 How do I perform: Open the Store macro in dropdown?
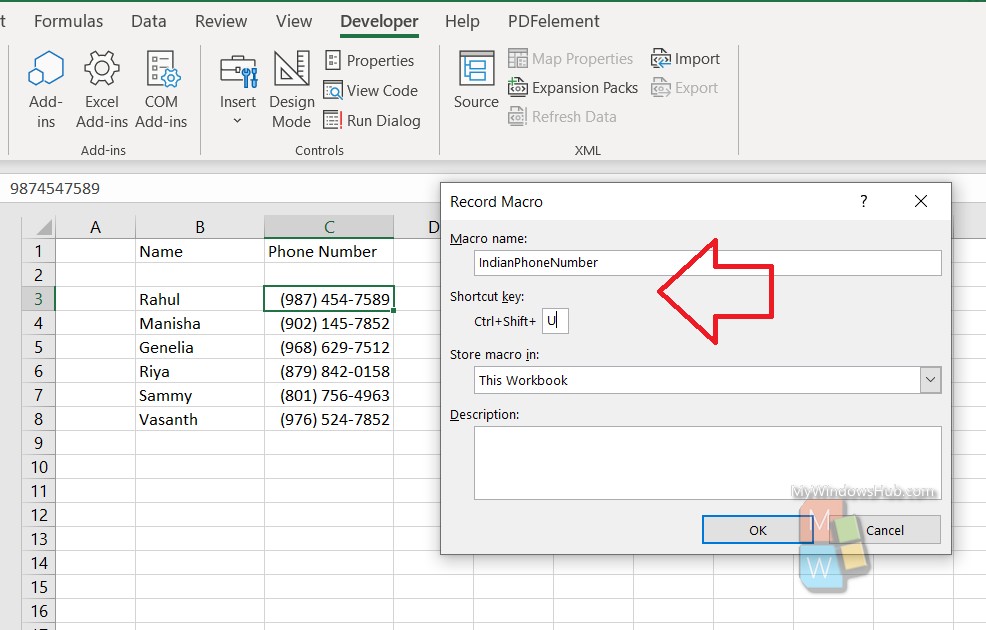931,380
